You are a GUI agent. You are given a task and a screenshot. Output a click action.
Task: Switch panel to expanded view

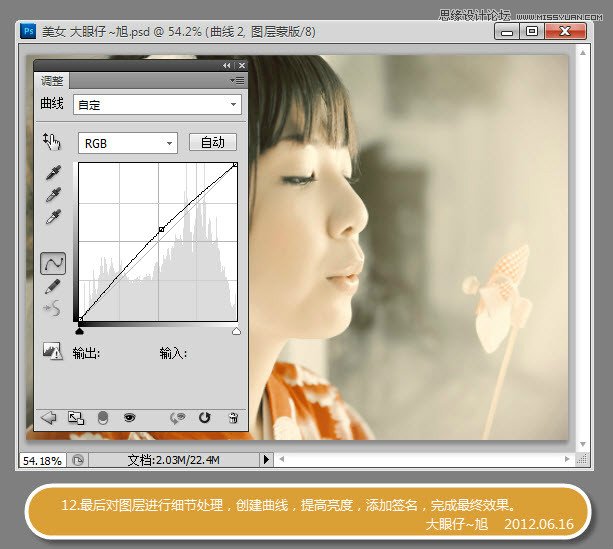76,418
